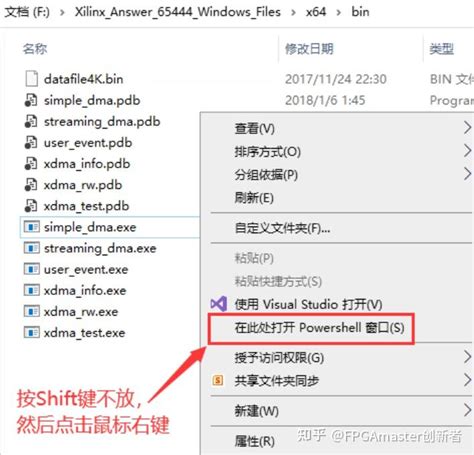Navigate to x64 in the breadcrumb path
The width and height of the screenshot is (474, 455).
316,12
